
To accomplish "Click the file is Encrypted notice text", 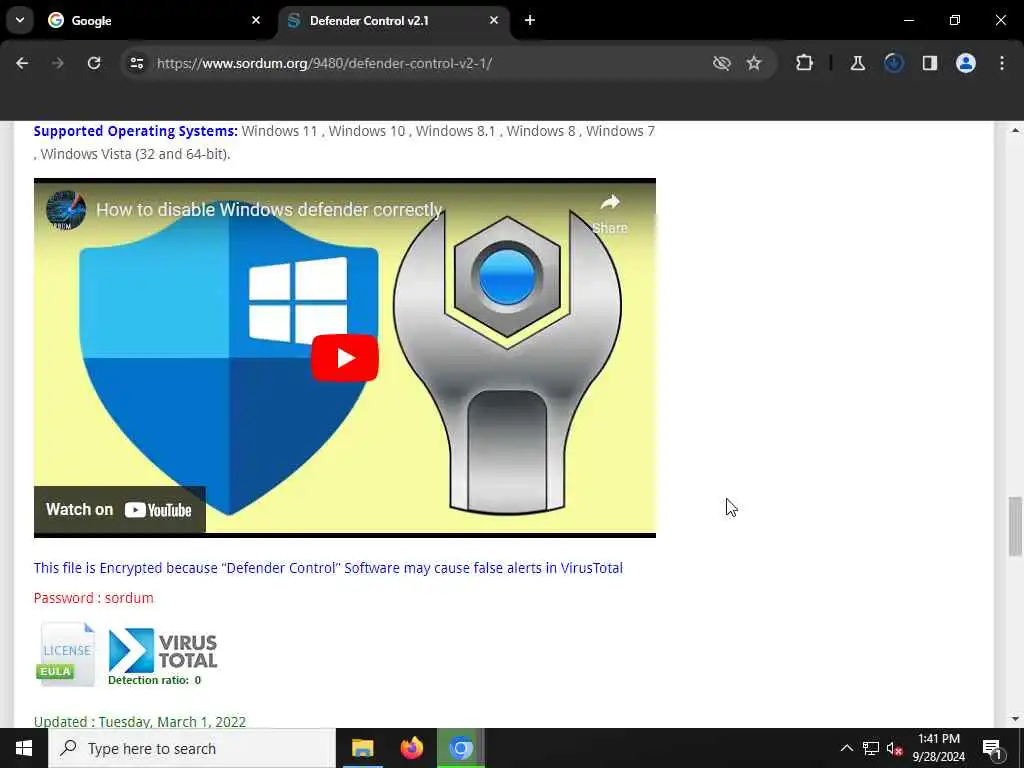I will coord(328,568).
